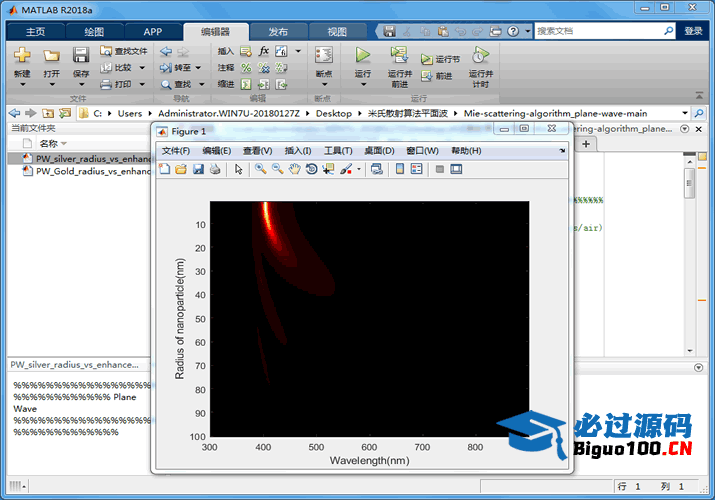This screenshot has width=715, height=500.
Task: Click the new figure icon in Figure toolbar
Action: [165, 169]
